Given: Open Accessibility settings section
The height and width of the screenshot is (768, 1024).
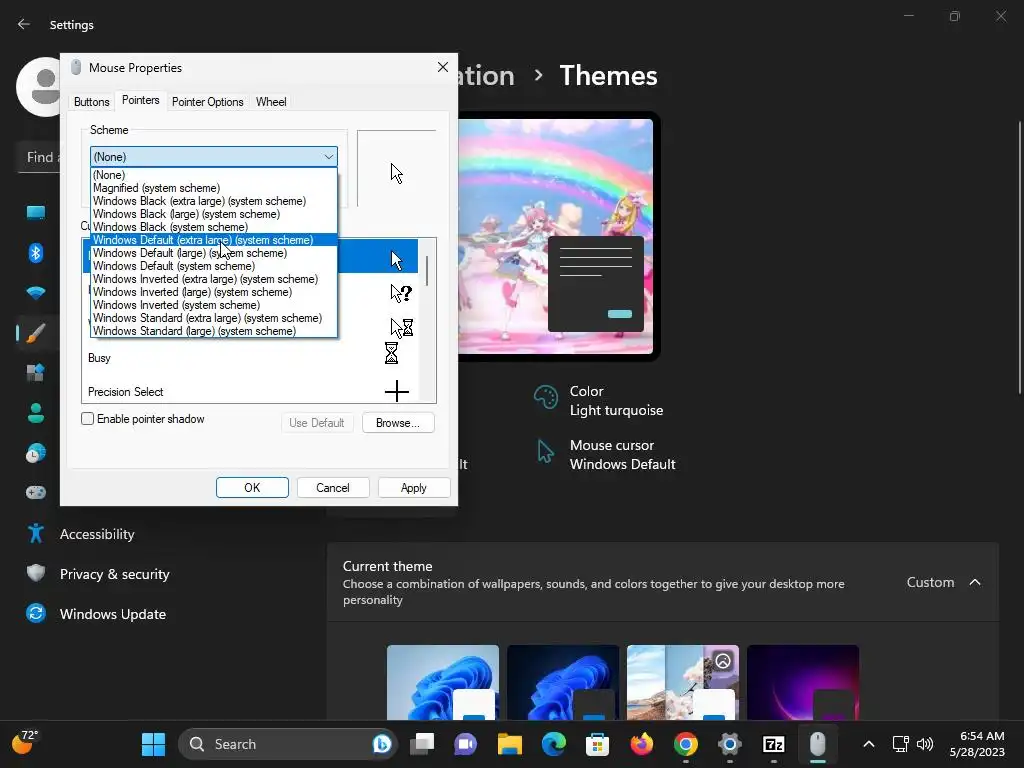Looking at the screenshot, I should coord(97,534).
